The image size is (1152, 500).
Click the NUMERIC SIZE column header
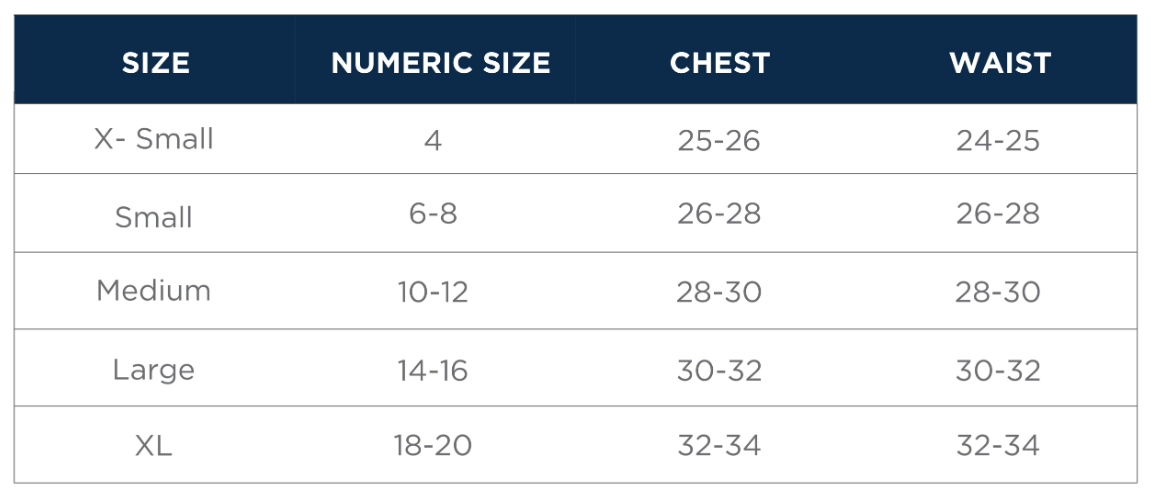pos(440,63)
